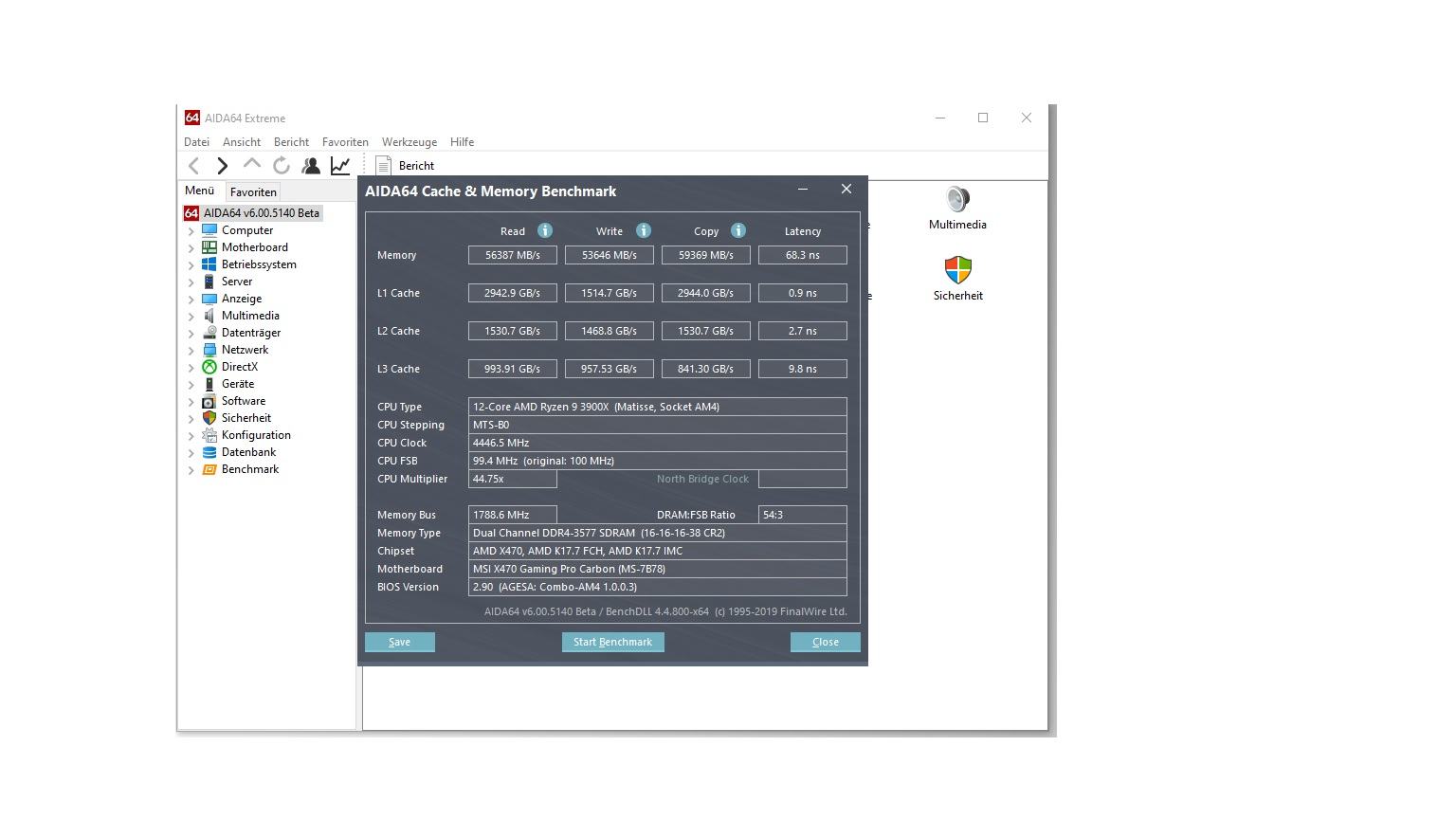1456x819 pixels.
Task: Expand the Betriebssystem tree node
Action: pyautogui.click(x=191, y=265)
